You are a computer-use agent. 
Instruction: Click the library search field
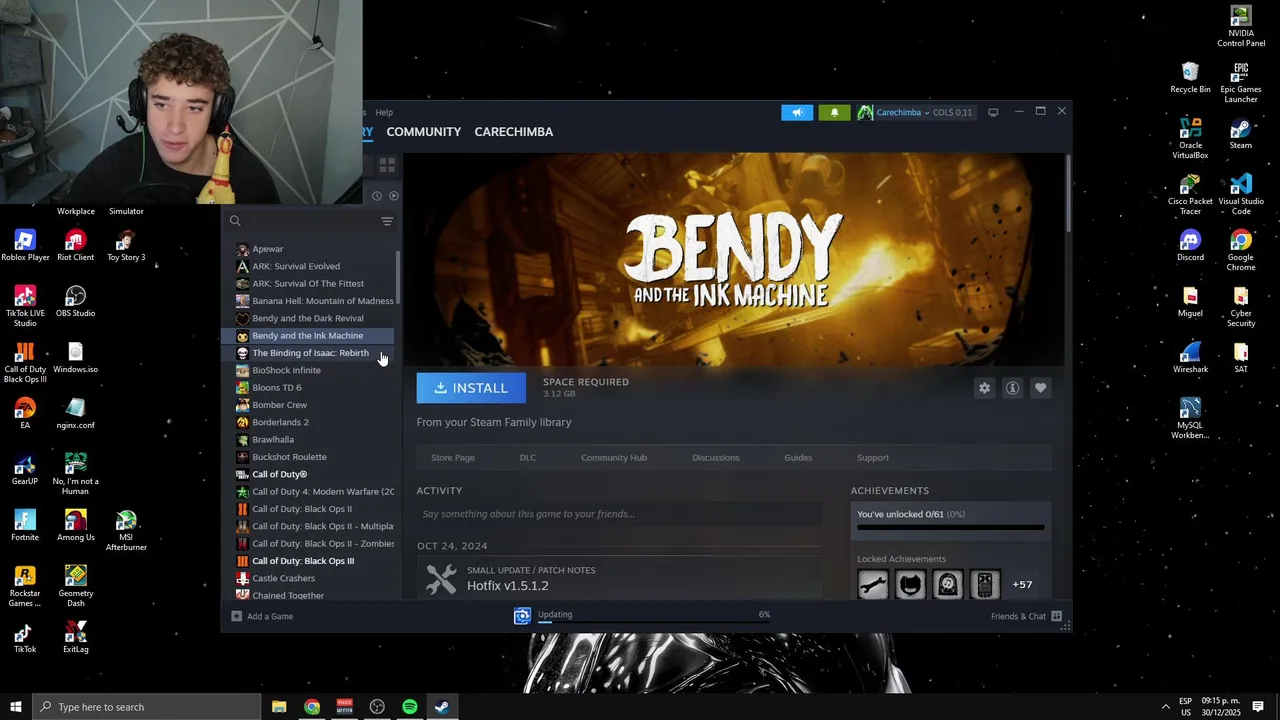pyautogui.click(x=303, y=221)
